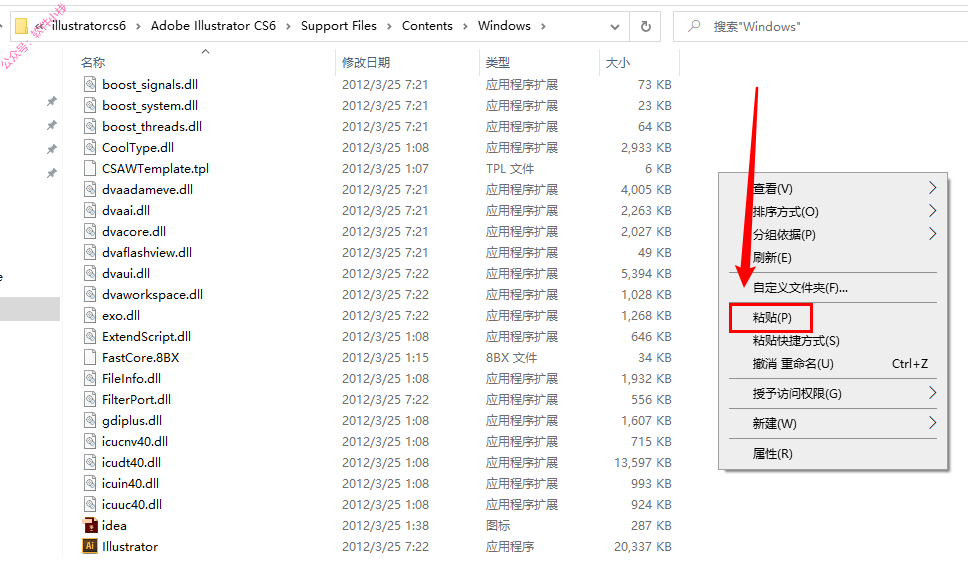Click the dvaworkspace.dll file icon
This screenshot has height=564, width=968.
pos(90,294)
